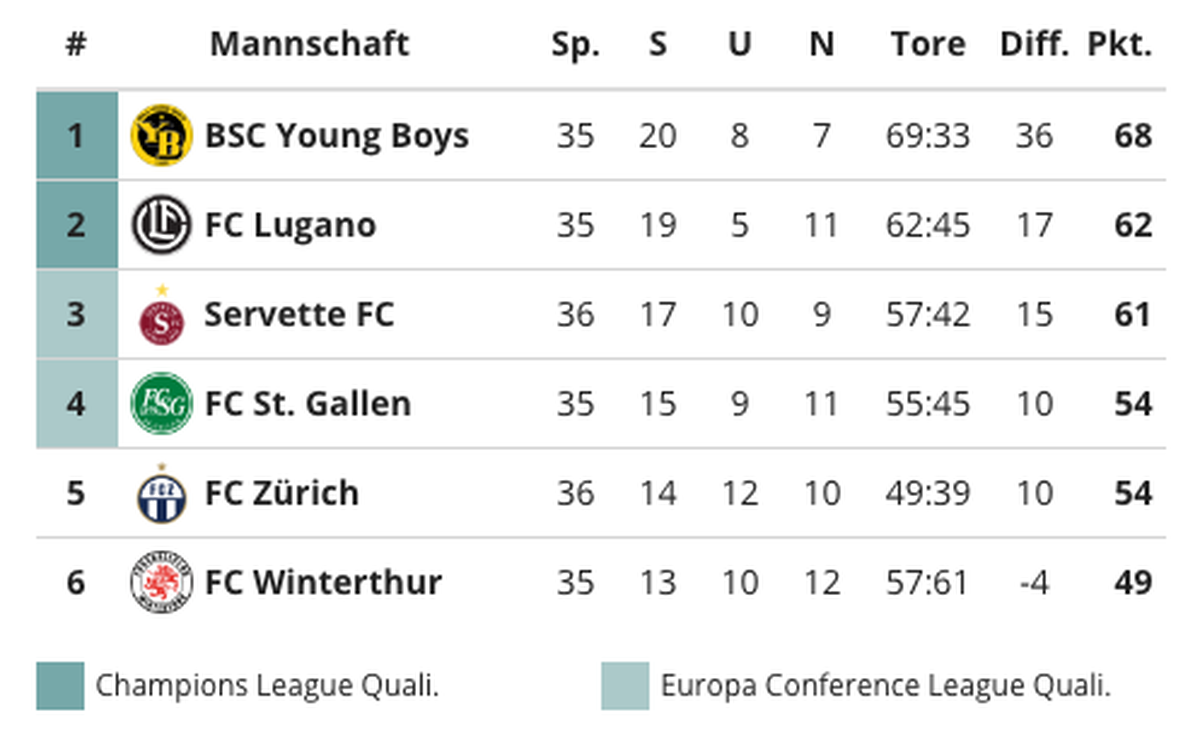Open the FC Zürich team name link
Viewport: 1200px width, 744px height.
282,493
